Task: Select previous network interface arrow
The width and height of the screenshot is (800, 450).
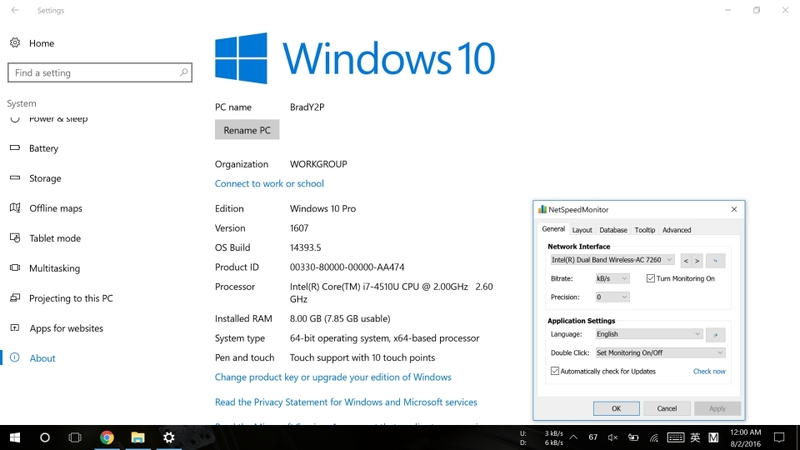Action: point(686,261)
